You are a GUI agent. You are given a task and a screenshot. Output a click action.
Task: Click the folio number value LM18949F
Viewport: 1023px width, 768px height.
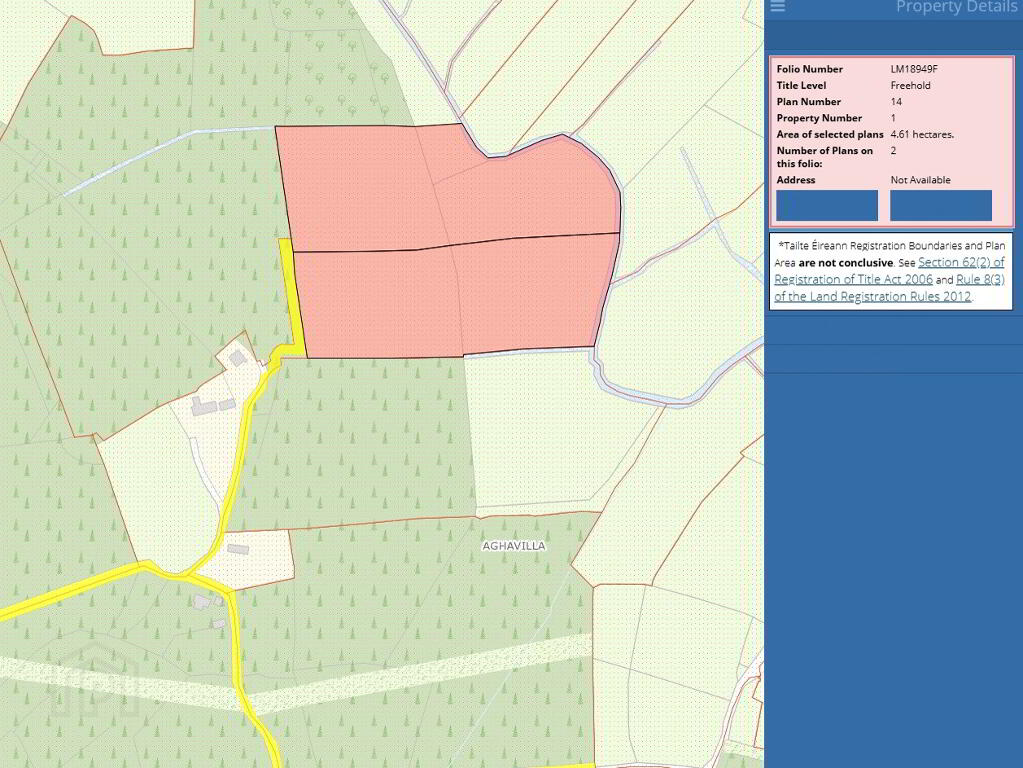click(x=913, y=69)
